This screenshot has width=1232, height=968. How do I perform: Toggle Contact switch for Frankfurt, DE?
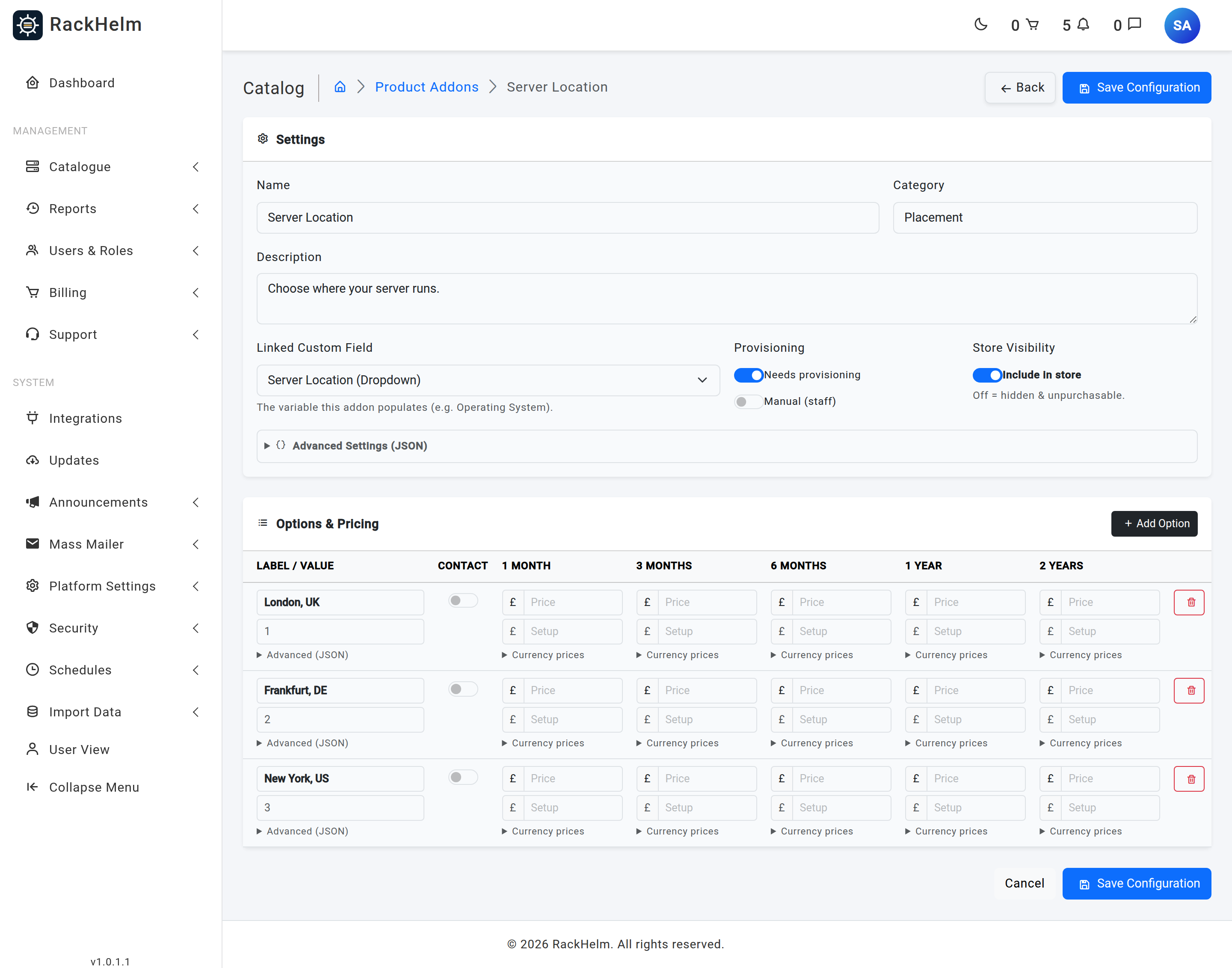coord(463,689)
